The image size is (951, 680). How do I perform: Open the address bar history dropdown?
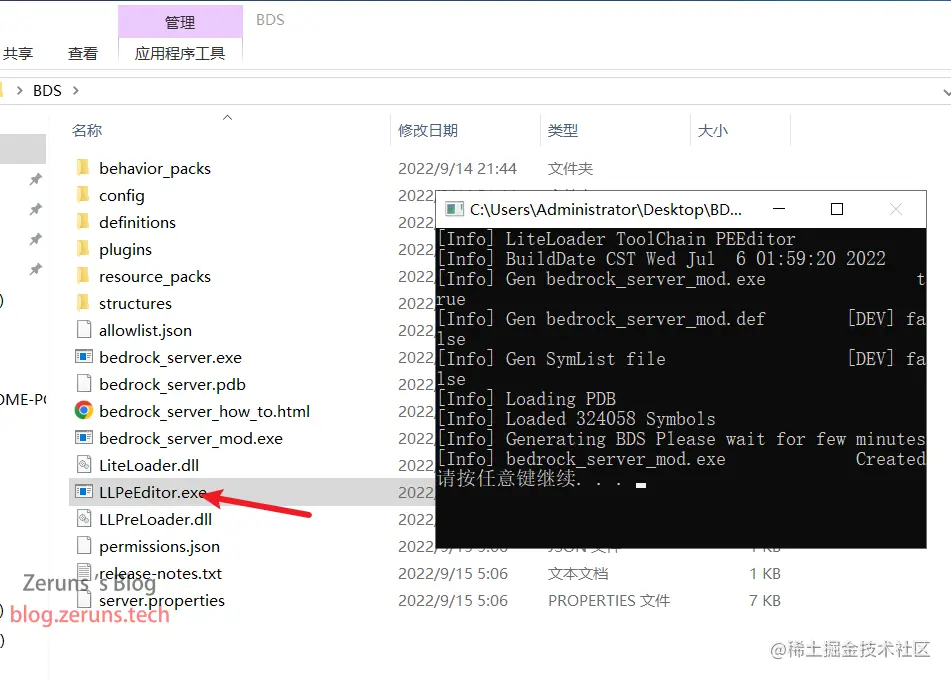(x=946, y=93)
